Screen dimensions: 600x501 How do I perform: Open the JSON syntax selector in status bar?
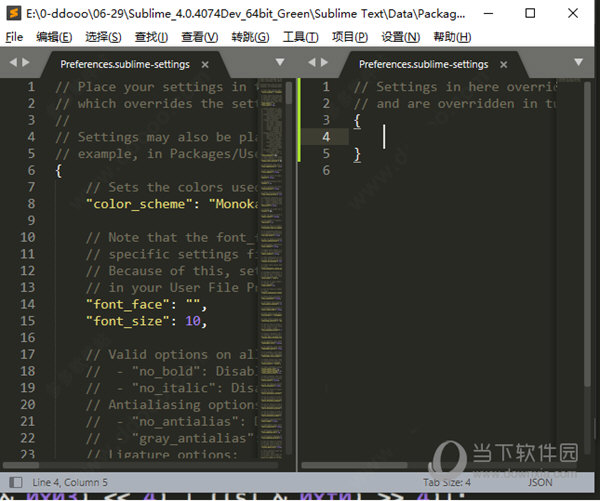(x=538, y=482)
